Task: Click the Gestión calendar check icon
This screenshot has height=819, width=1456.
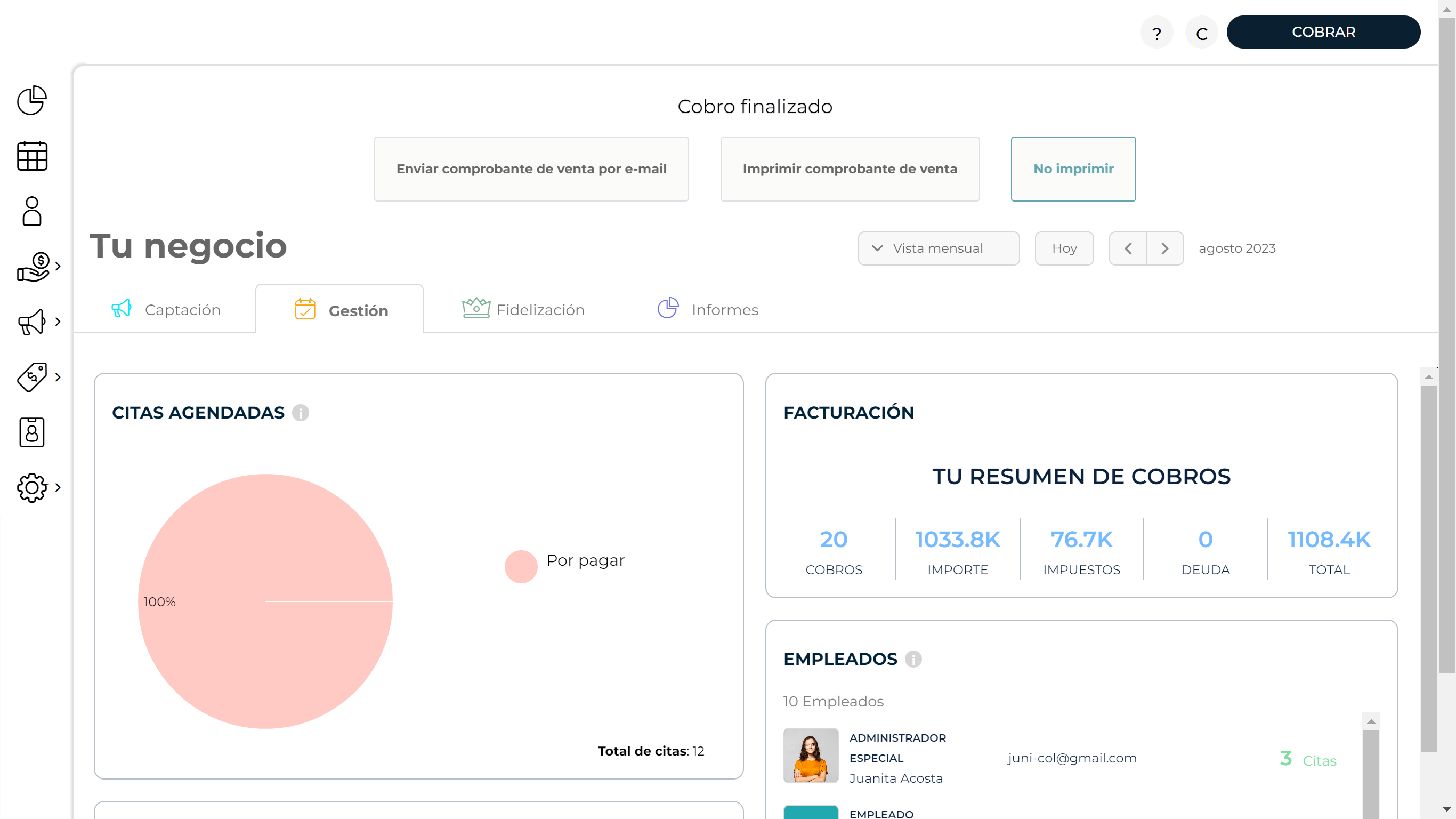Action: coord(305,309)
